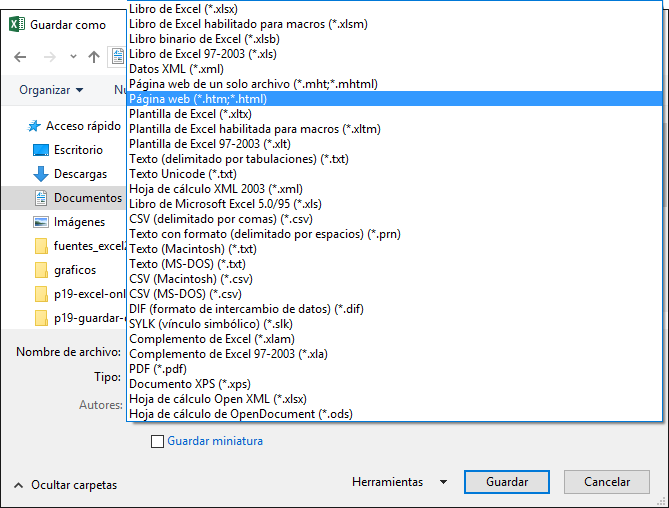Choose Hoja de cálculo XML 2003
The height and width of the screenshot is (508, 669).
[395, 189]
